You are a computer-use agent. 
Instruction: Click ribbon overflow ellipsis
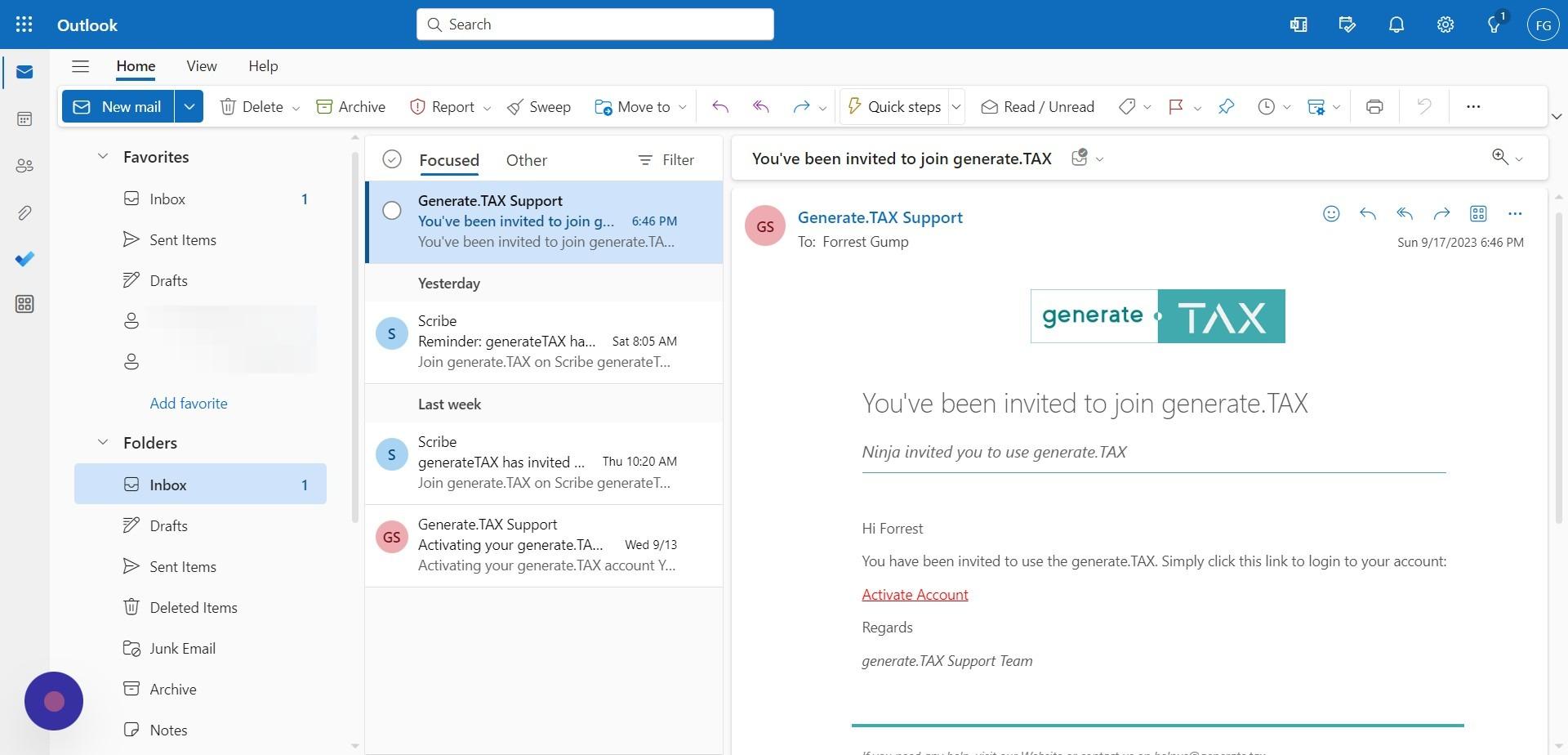click(1473, 107)
